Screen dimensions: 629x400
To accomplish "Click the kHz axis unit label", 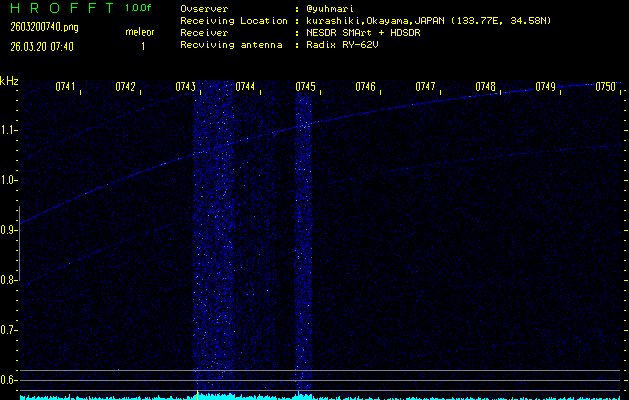I will click(9, 81).
